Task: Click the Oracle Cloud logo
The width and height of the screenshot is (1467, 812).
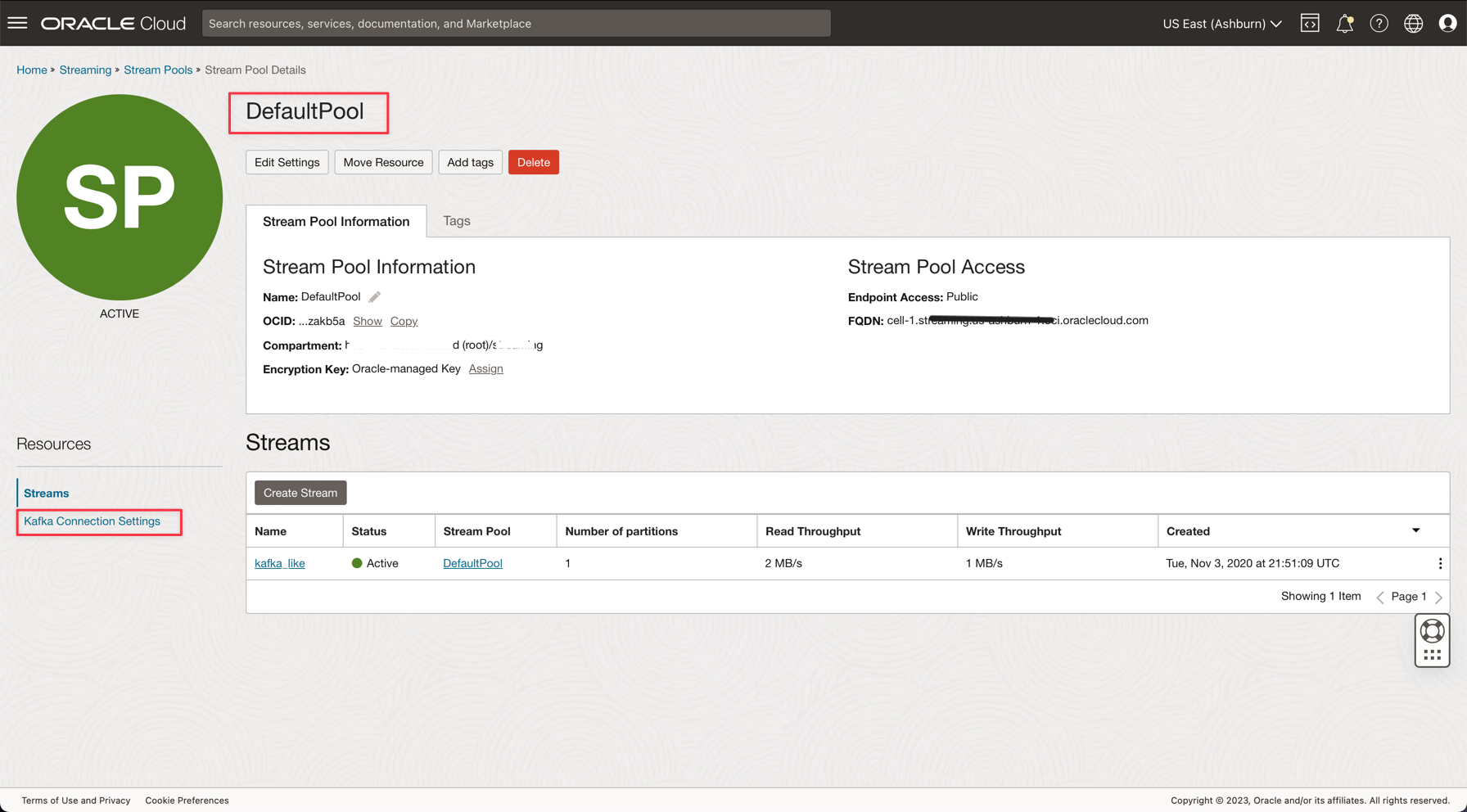Action: coord(114,23)
